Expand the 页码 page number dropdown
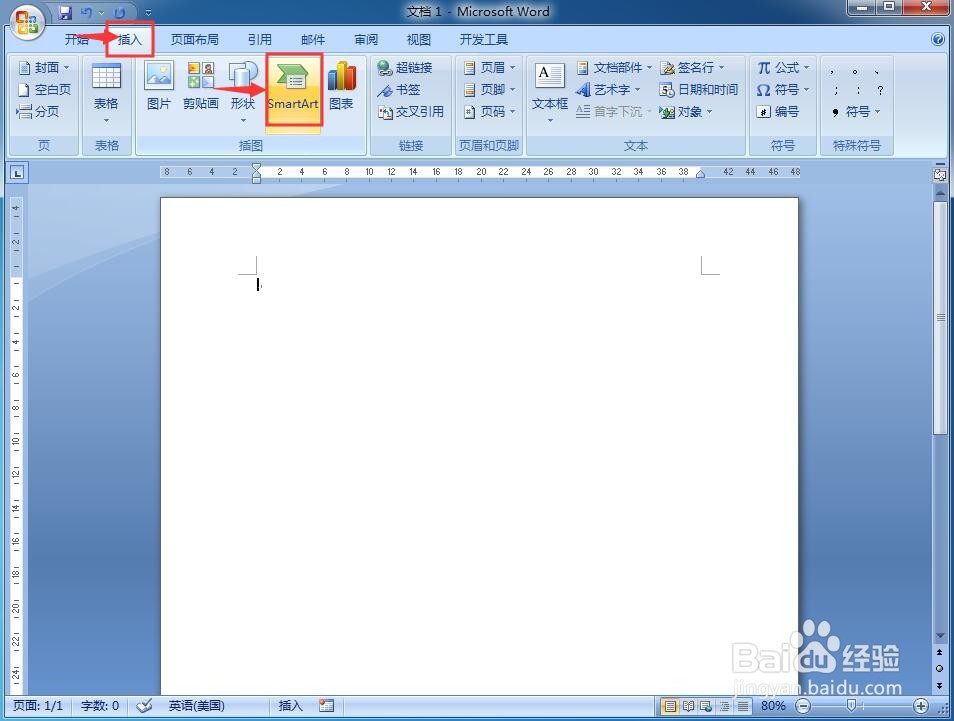 tap(490, 111)
